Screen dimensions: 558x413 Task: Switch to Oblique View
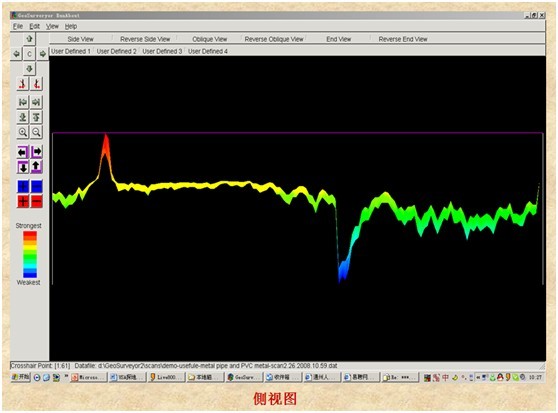pos(210,39)
